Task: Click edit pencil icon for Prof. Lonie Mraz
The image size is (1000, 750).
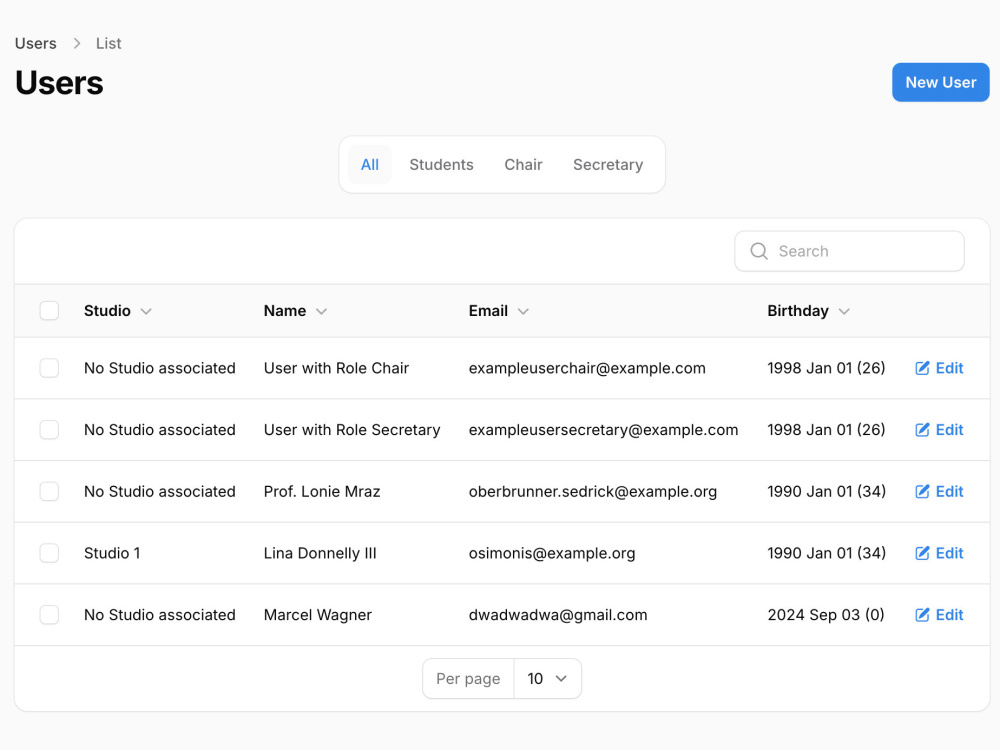Action: (x=922, y=492)
